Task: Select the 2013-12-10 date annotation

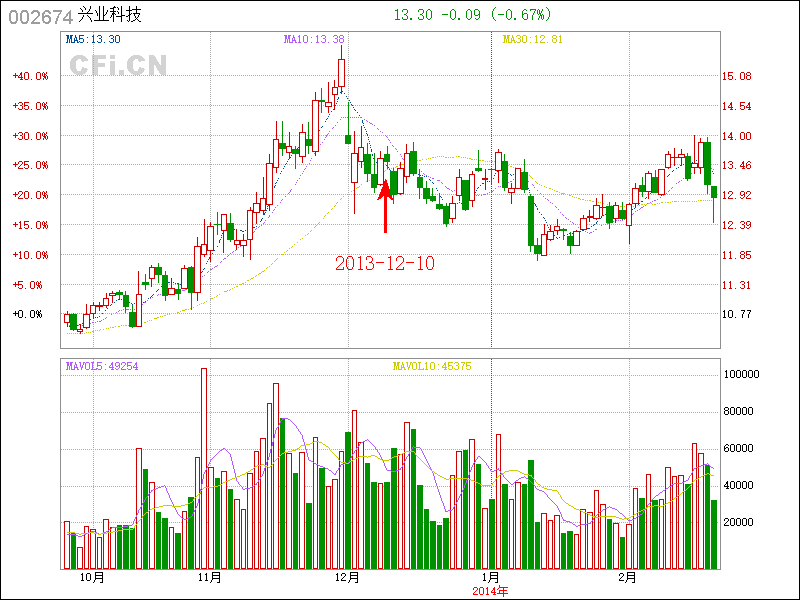Action: pos(384,264)
